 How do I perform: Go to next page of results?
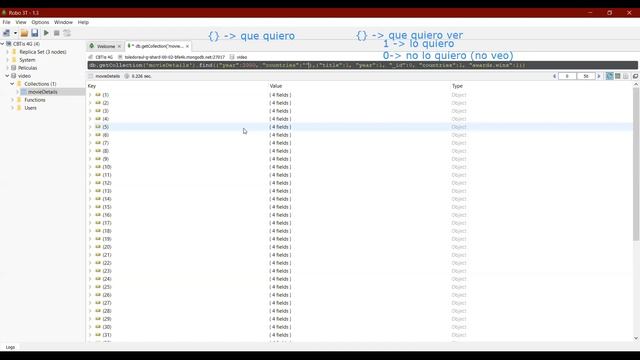coord(599,76)
